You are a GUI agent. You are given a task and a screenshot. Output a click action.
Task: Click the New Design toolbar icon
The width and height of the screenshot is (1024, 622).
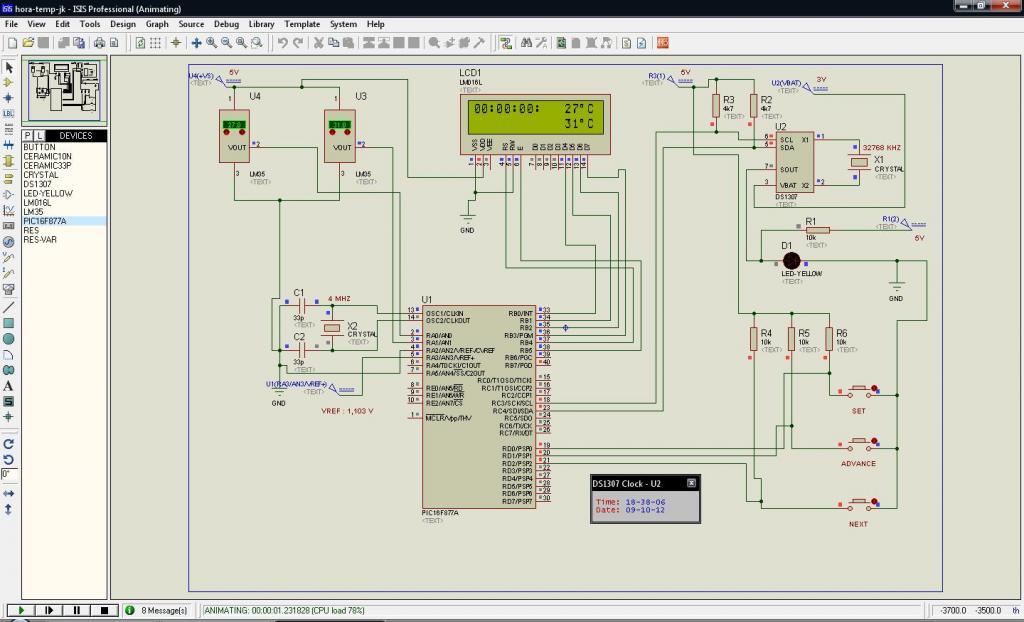tap(12, 43)
